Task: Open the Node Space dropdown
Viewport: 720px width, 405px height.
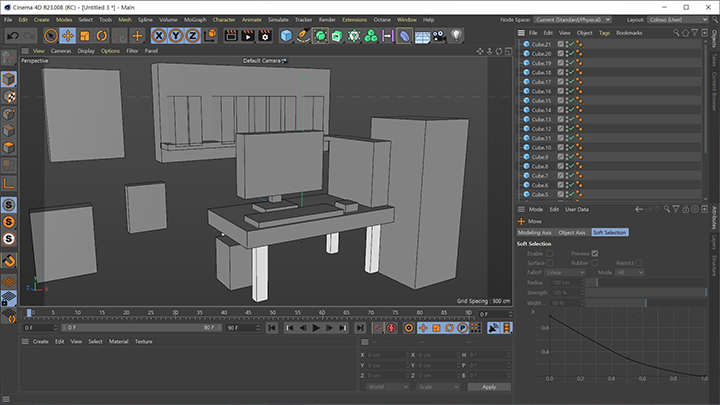Action: pos(572,20)
